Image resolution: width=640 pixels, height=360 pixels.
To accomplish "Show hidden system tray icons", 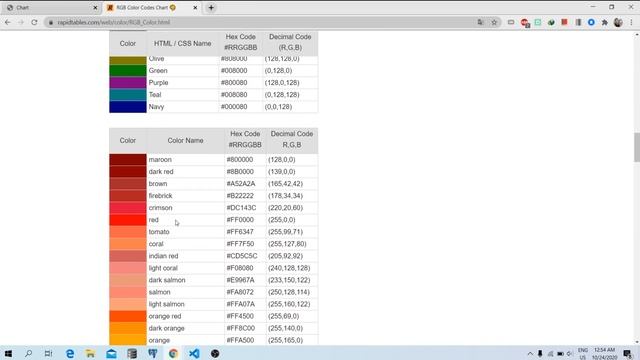I will click(530, 354).
